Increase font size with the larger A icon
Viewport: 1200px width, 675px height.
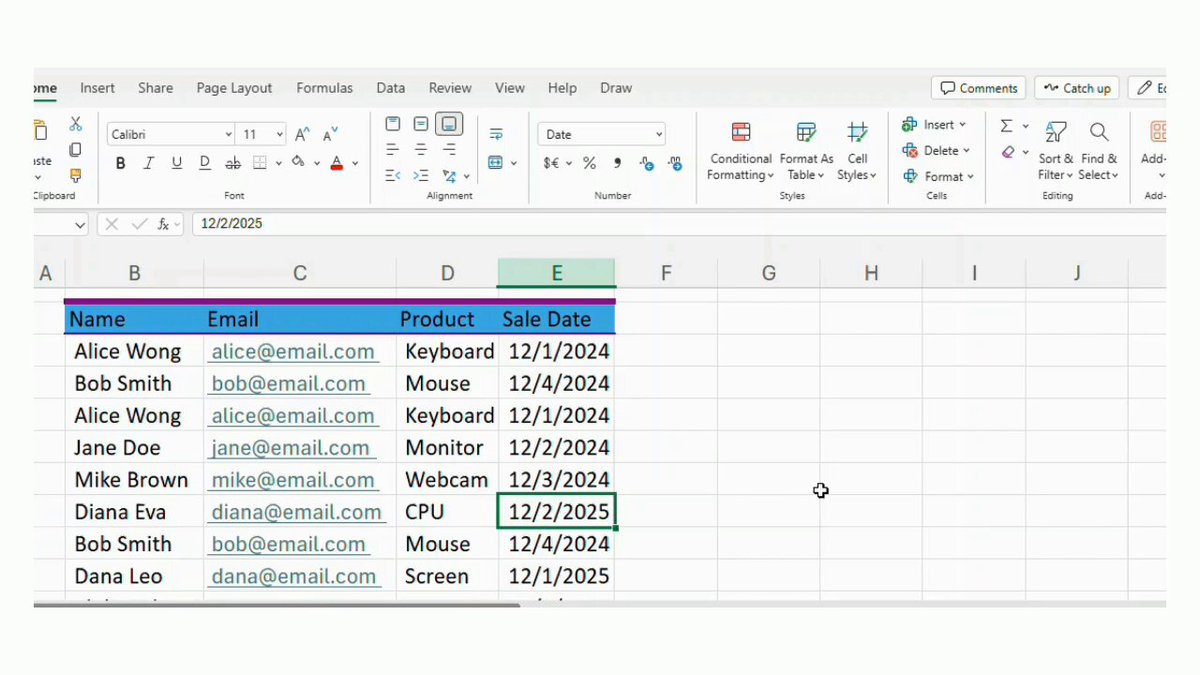click(x=302, y=134)
